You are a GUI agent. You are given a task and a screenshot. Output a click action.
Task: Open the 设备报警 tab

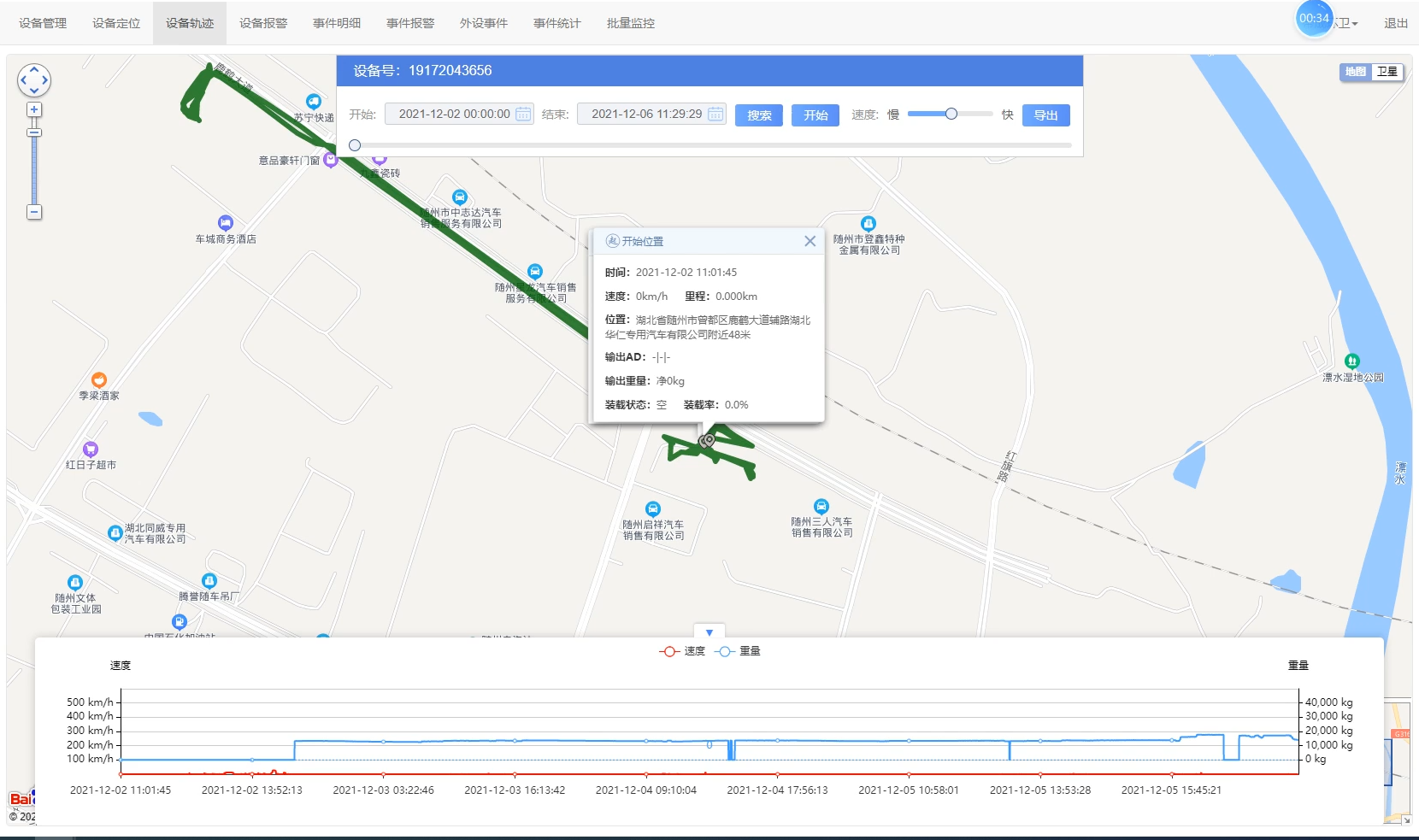263,23
